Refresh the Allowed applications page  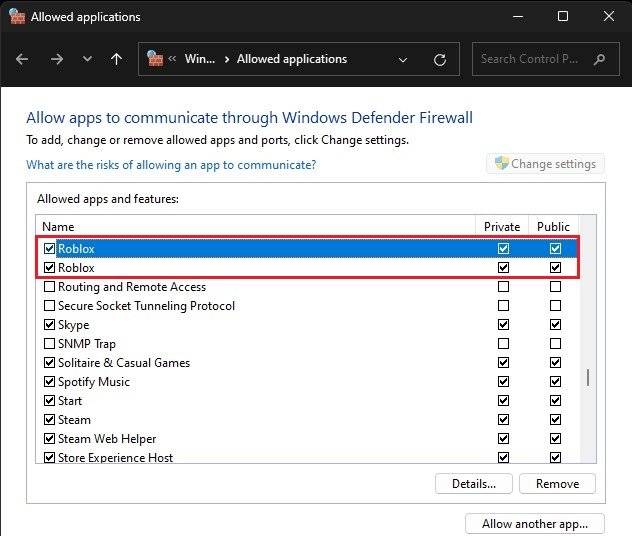(439, 60)
